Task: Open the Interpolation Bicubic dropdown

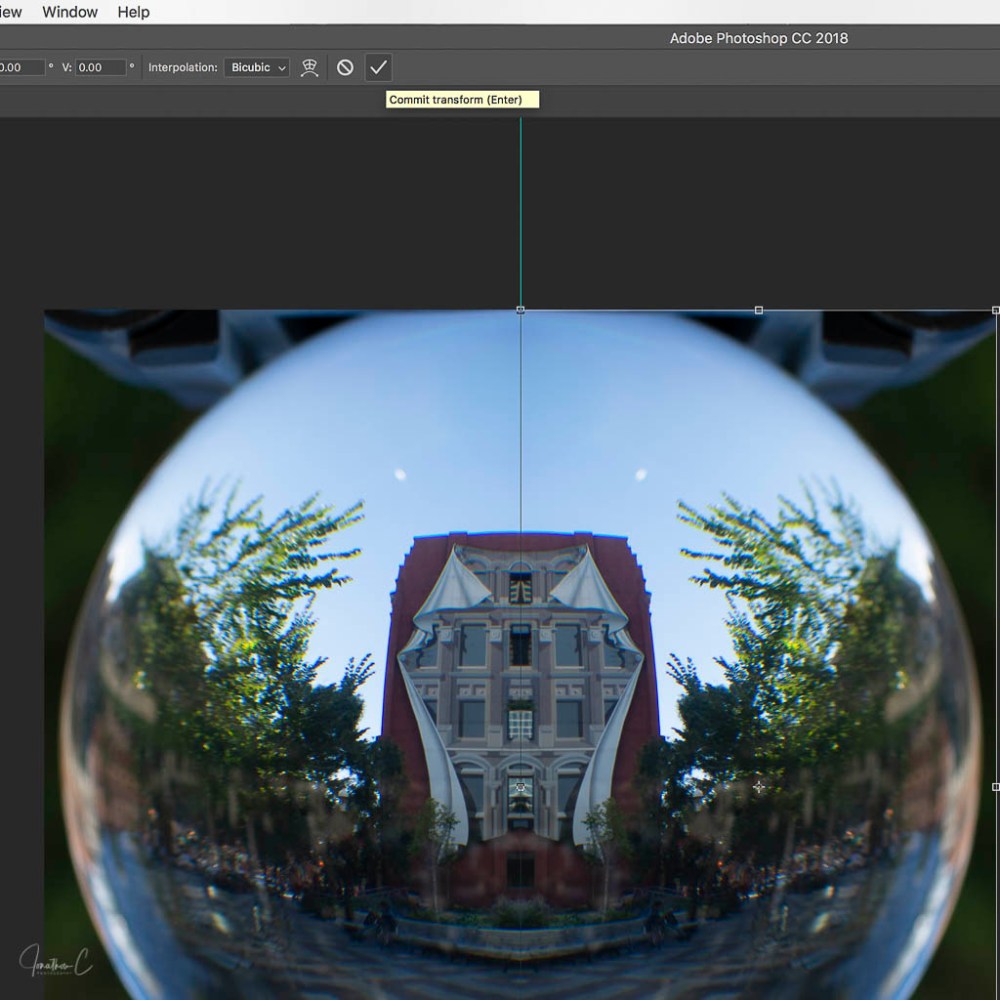Action: point(257,67)
